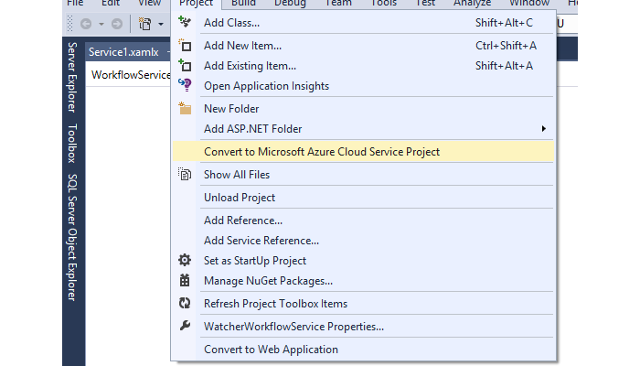The image size is (640, 366).
Task: Expand the Add ASP.NET Folder submenu arrow
Action: pyautogui.click(x=543, y=129)
